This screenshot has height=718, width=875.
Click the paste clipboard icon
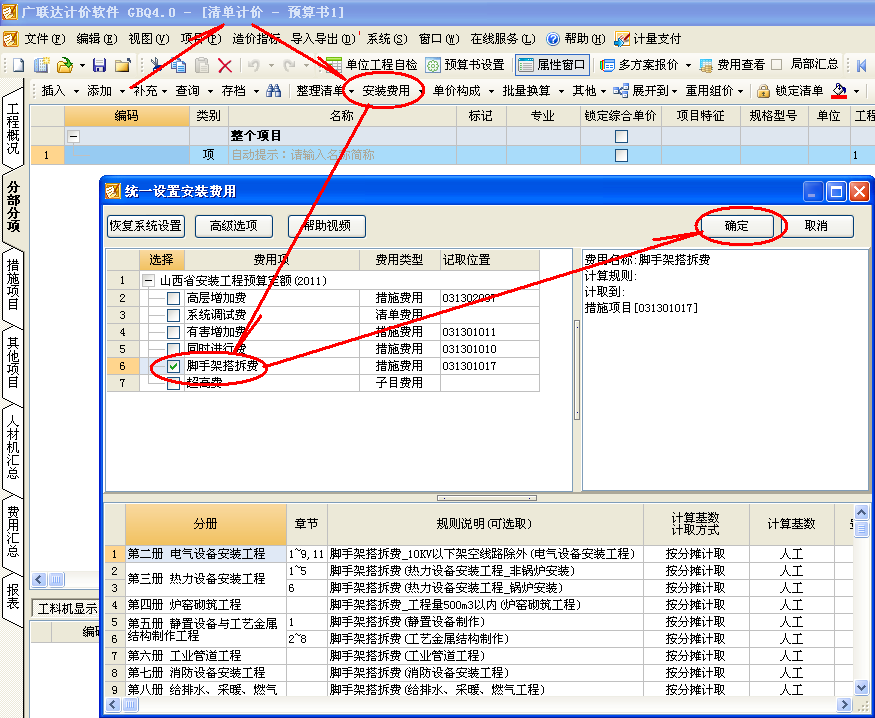(x=202, y=65)
